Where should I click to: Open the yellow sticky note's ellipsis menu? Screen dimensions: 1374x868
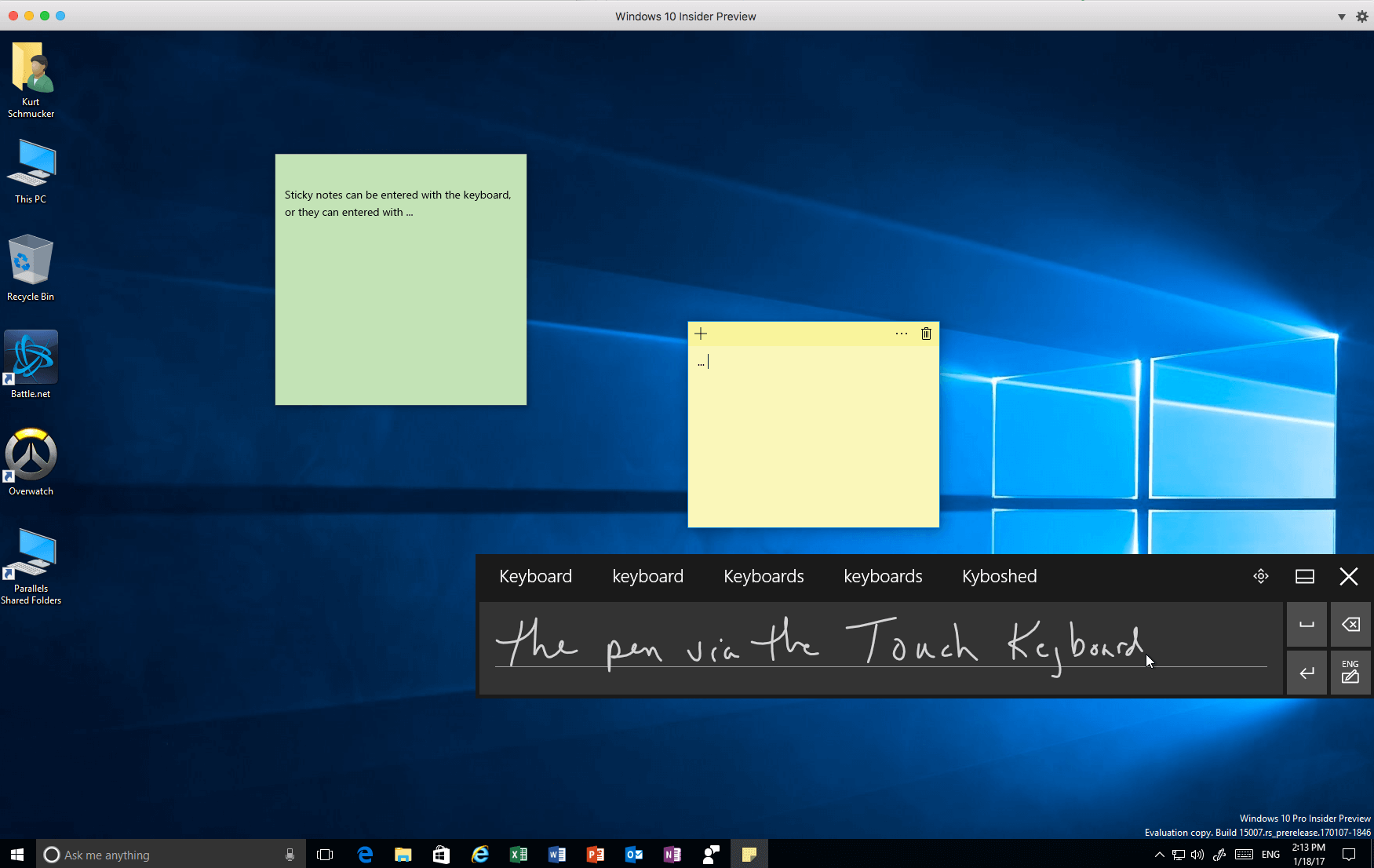(x=902, y=334)
